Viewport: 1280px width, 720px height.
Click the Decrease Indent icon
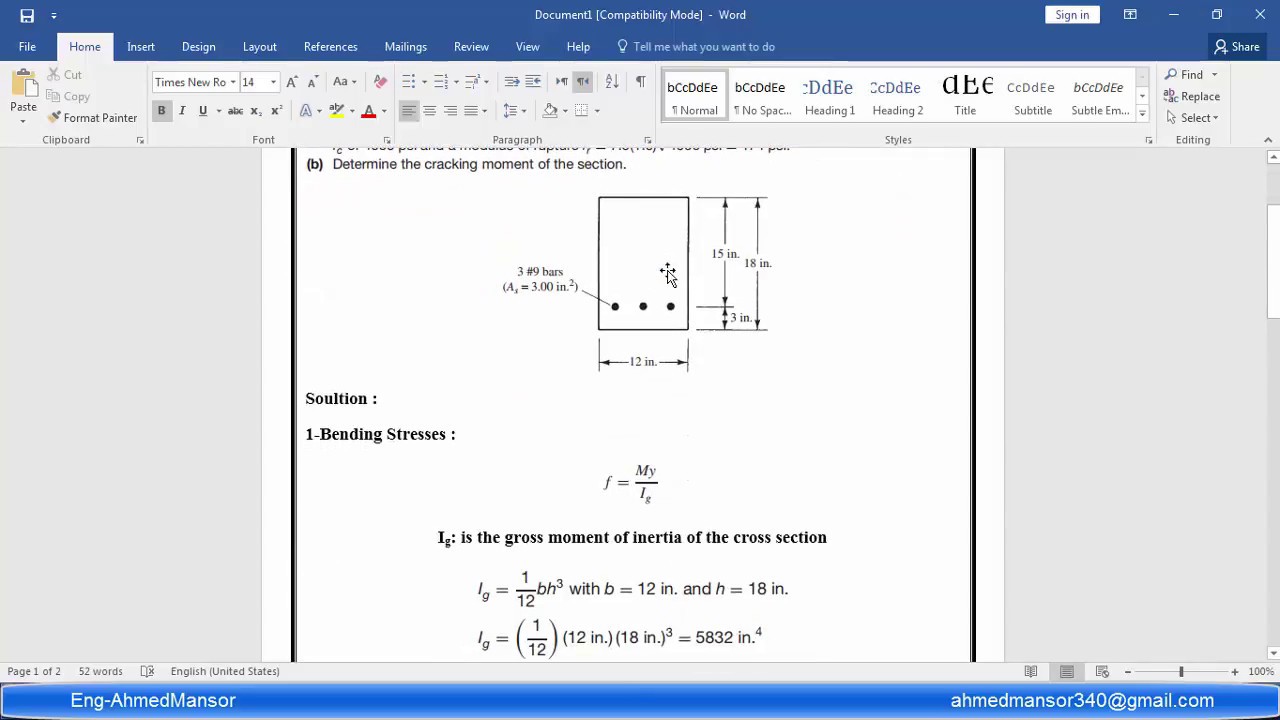click(512, 82)
